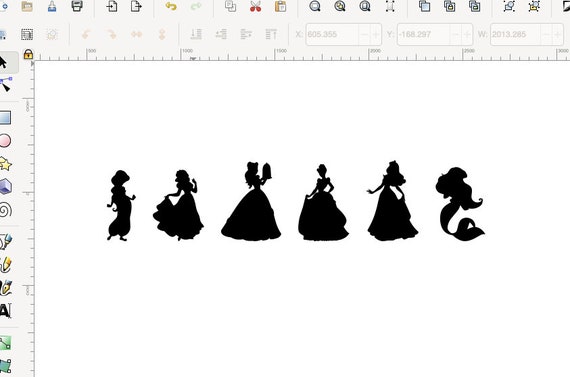This screenshot has height=377, width=570.
Task: Select the Mesh gradient tool
Action: [5, 366]
